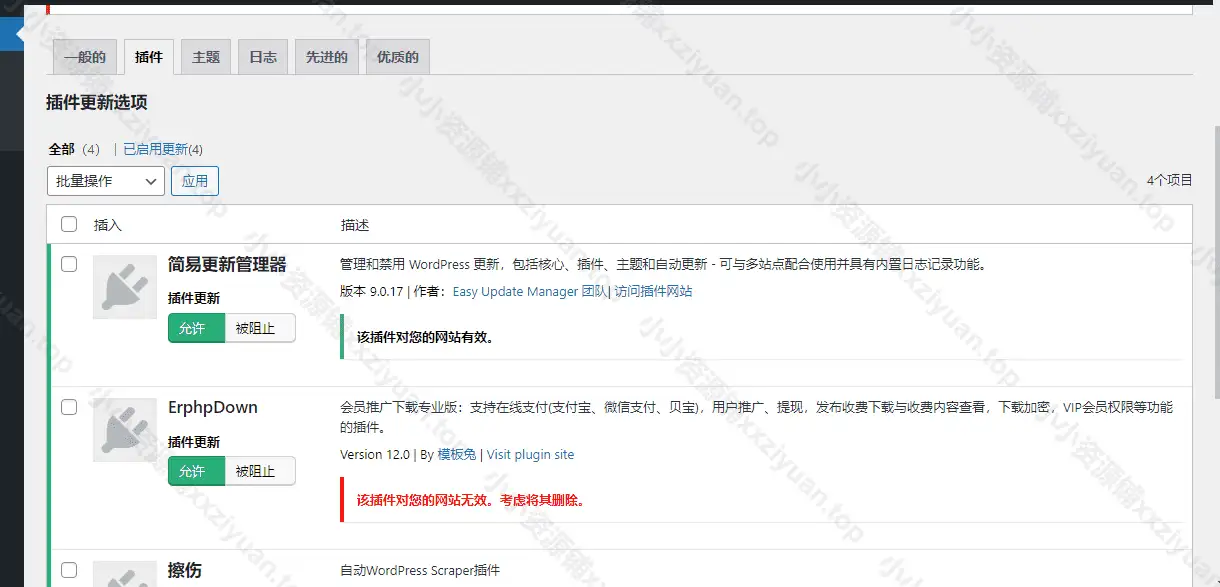Screen dimensions: 1220x587
Task: Click the ErphpDown plugin plug icon
Action: pyautogui.click(x=125, y=430)
